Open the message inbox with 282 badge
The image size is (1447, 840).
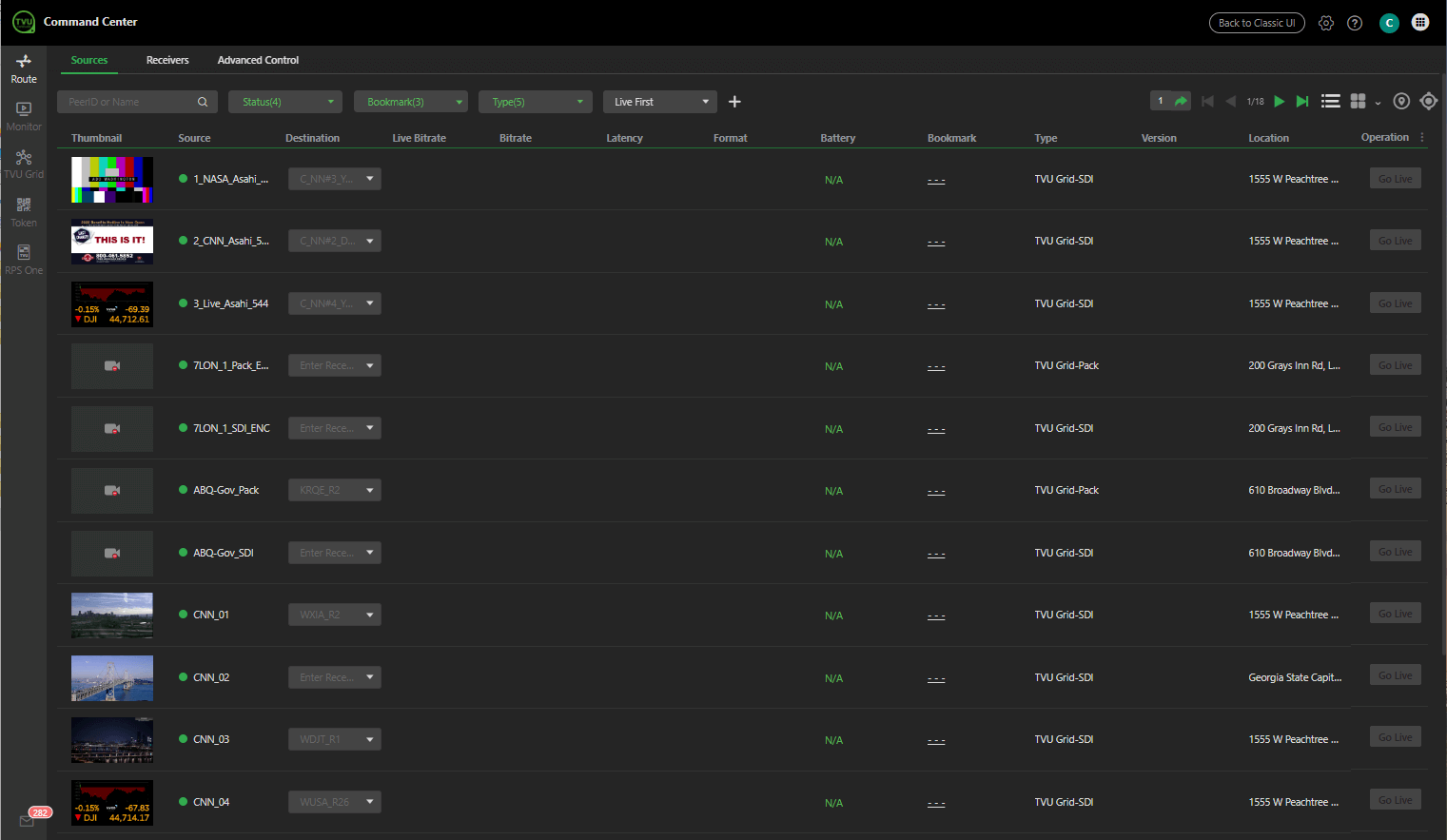29,819
